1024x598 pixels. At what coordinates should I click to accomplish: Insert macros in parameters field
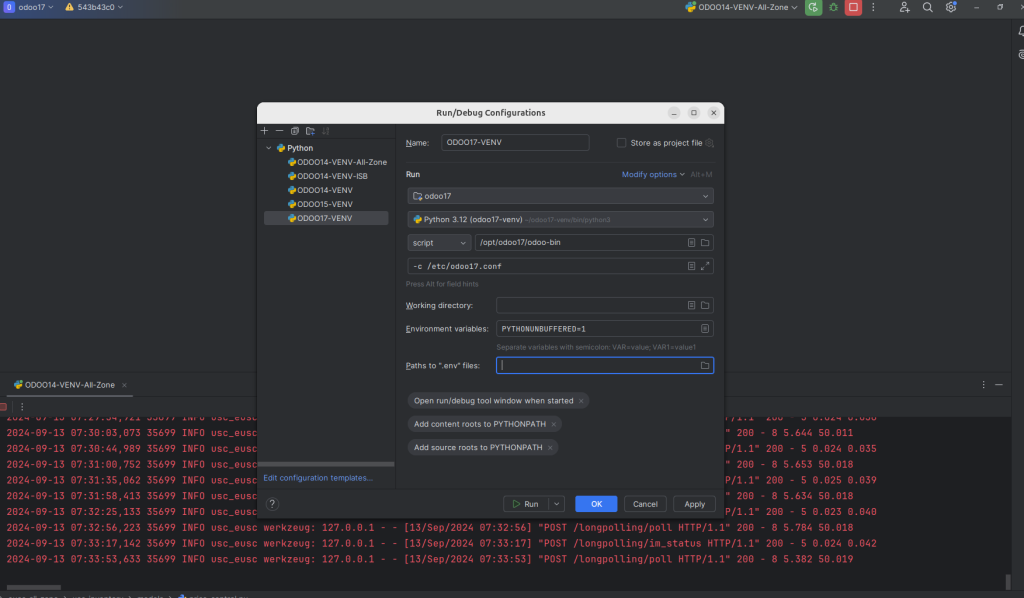(x=692, y=266)
